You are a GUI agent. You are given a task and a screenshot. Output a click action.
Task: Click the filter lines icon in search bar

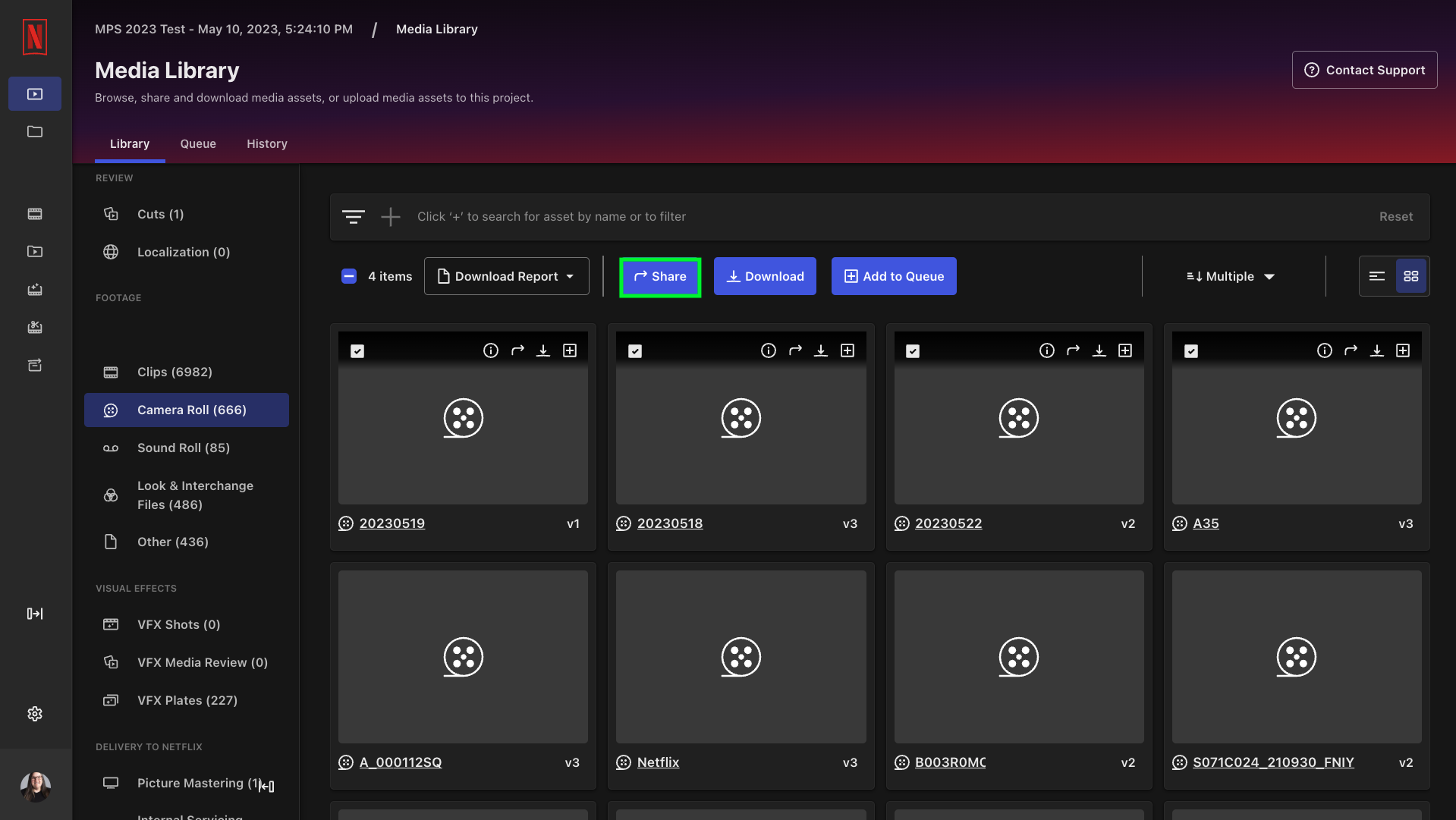353,217
